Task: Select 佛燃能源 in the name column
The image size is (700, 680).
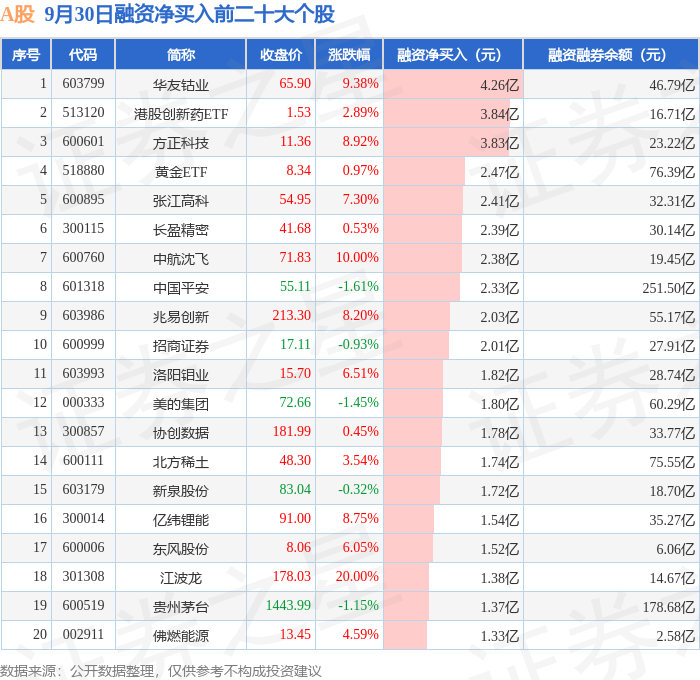Action: pos(181,636)
